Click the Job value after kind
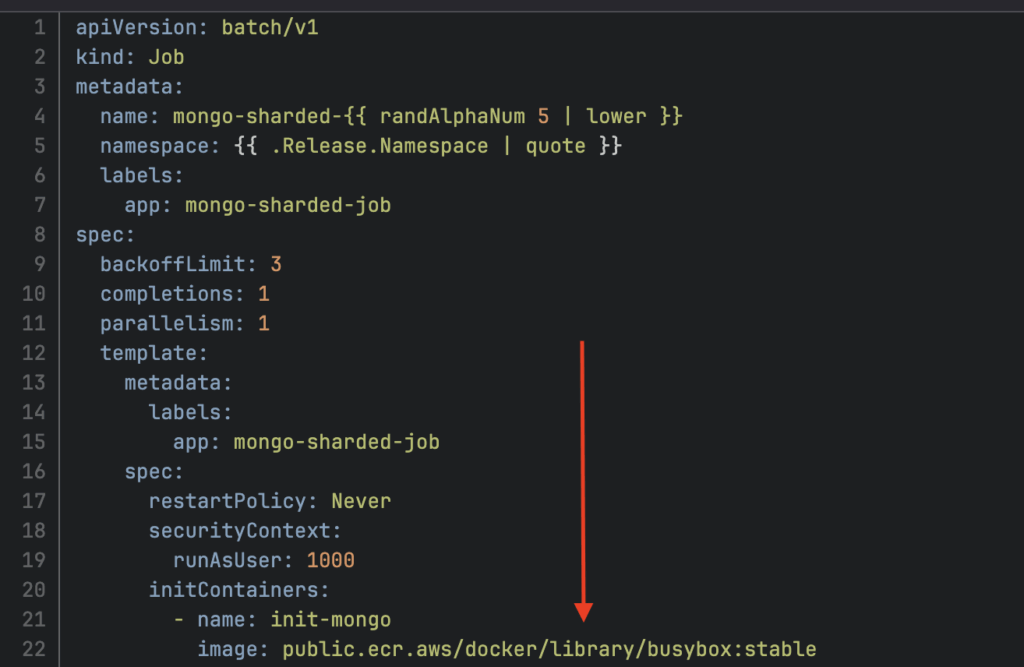The width and height of the screenshot is (1024, 667). point(166,57)
